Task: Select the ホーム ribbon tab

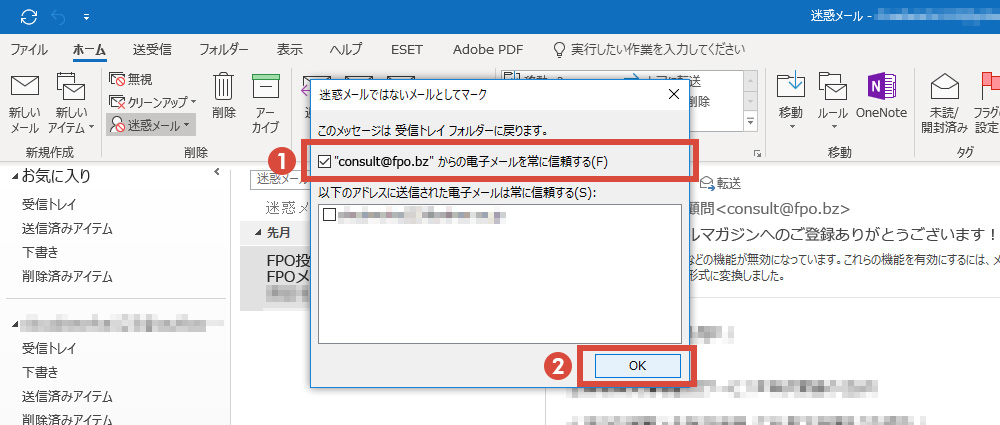Action: point(89,49)
